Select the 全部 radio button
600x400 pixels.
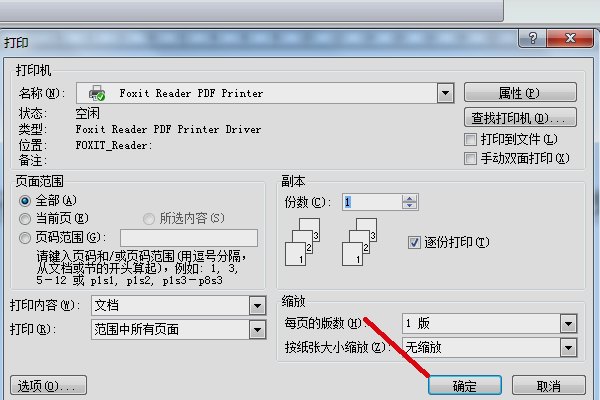click(25, 201)
